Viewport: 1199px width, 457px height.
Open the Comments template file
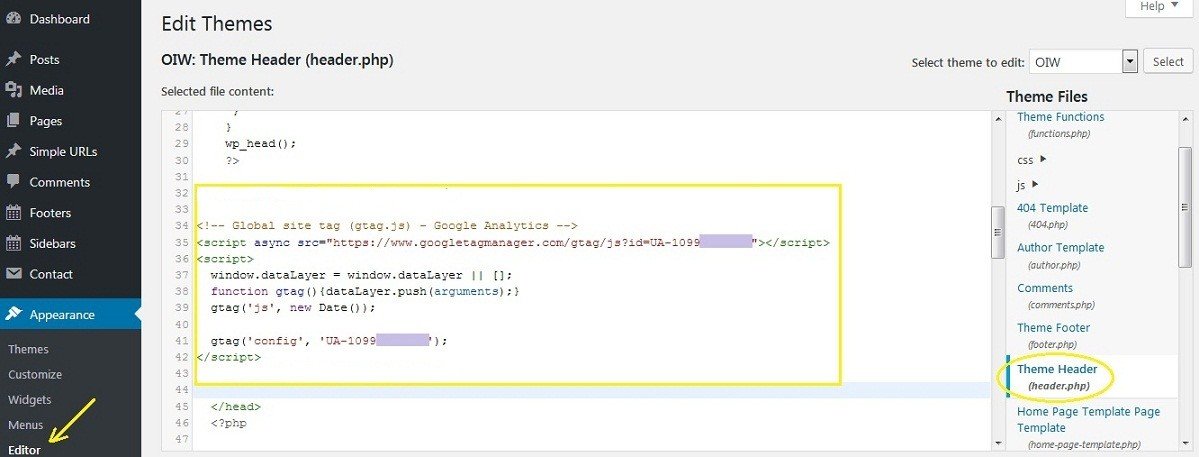tap(1045, 288)
